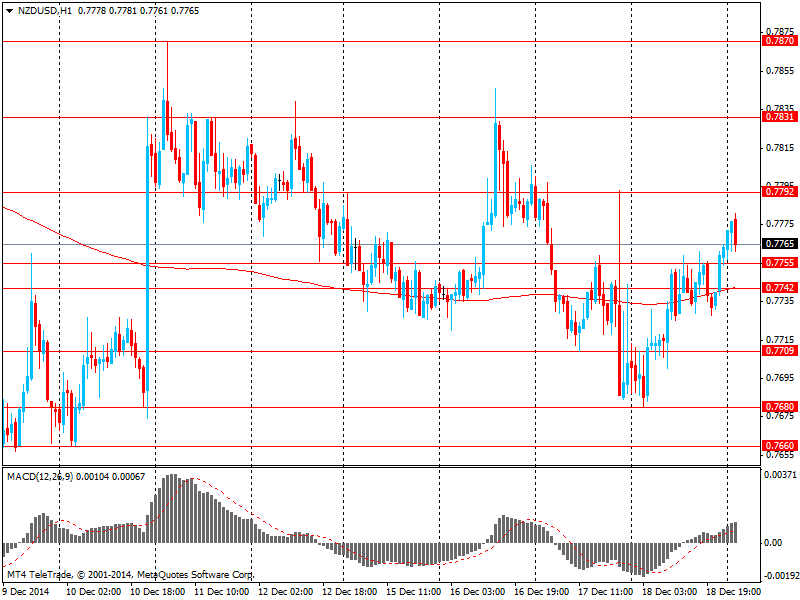This screenshot has width=800, height=600.
Task: Select the 0.7709 support level label
Action: coord(779,351)
